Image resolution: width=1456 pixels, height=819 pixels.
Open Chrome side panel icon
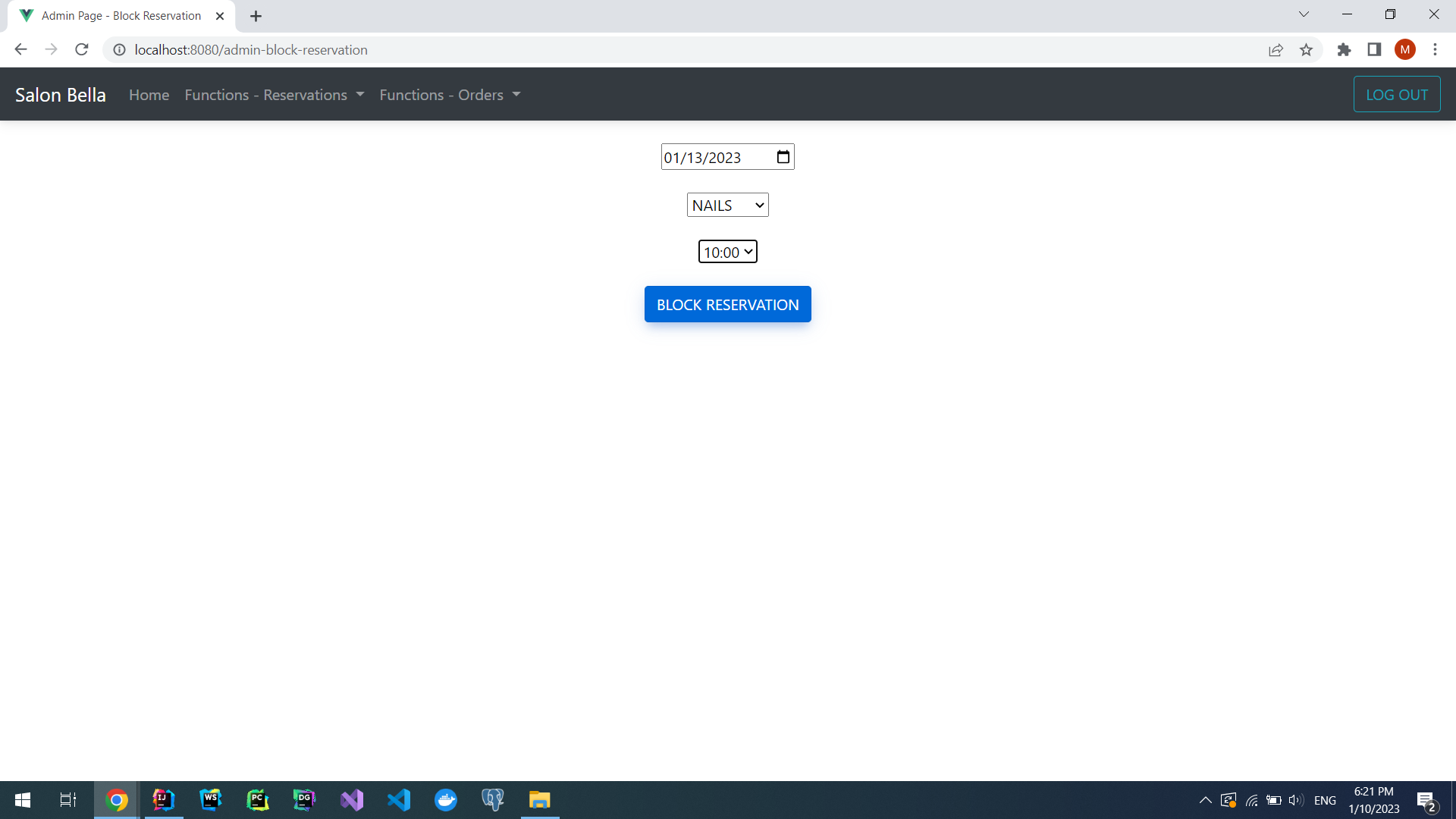click(x=1374, y=50)
